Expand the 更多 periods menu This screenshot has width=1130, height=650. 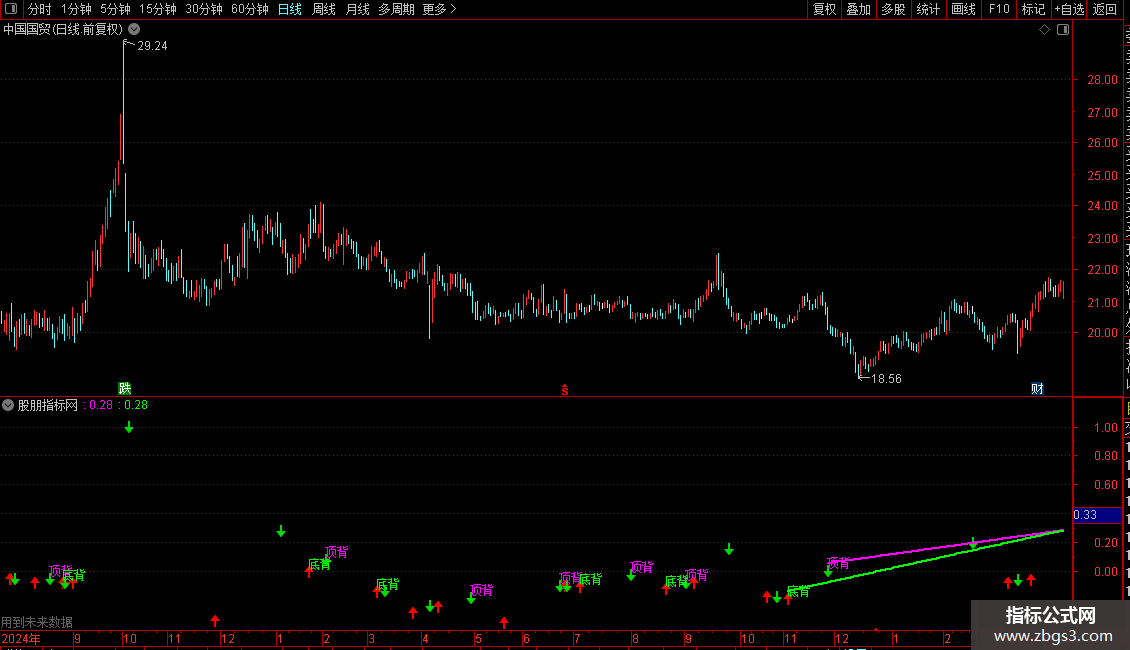point(440,9)
